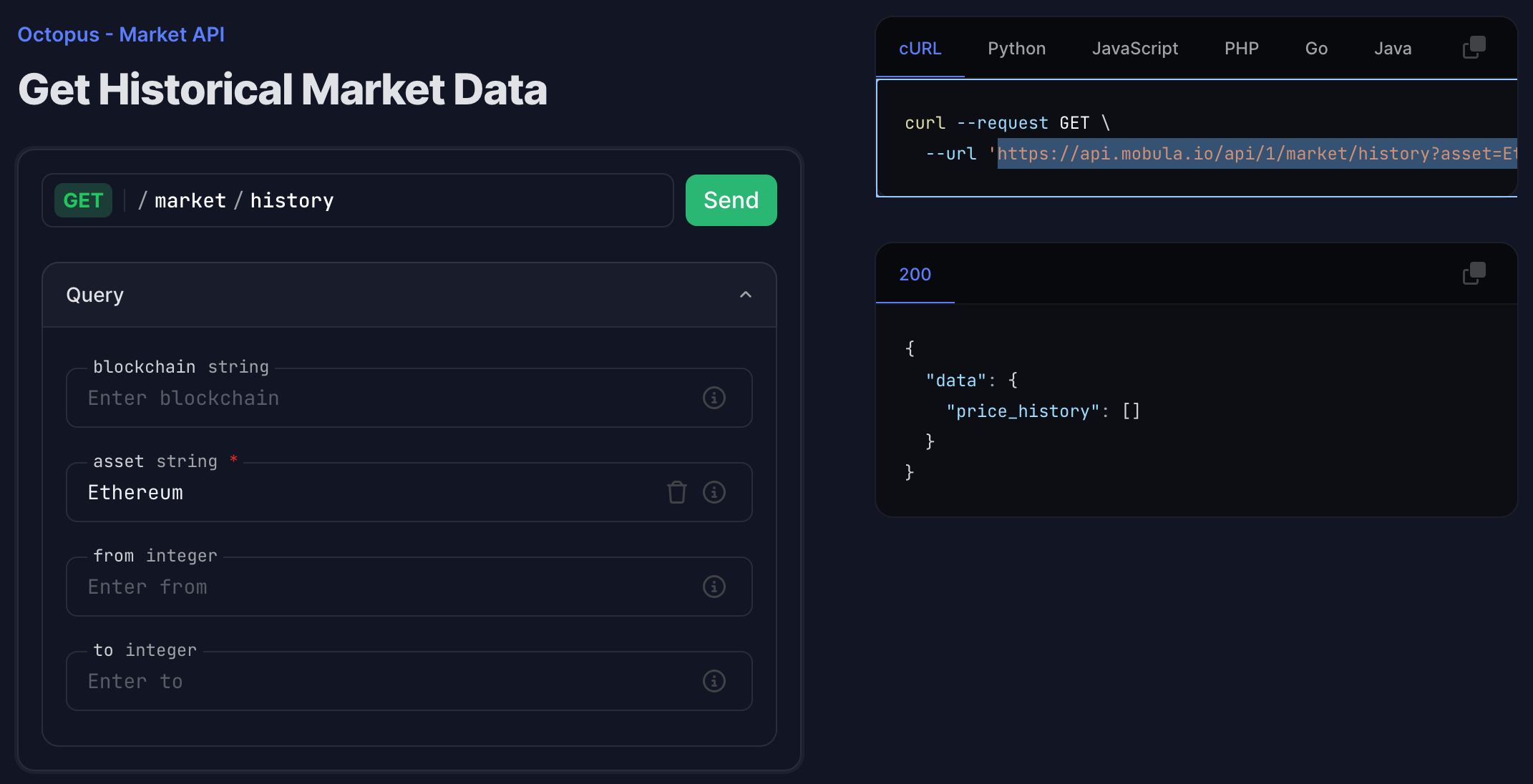This screenshot has width=1533, height=784.
Task: Show info for asset parameter
Action: pyautogui.click(x=714, y=492)
